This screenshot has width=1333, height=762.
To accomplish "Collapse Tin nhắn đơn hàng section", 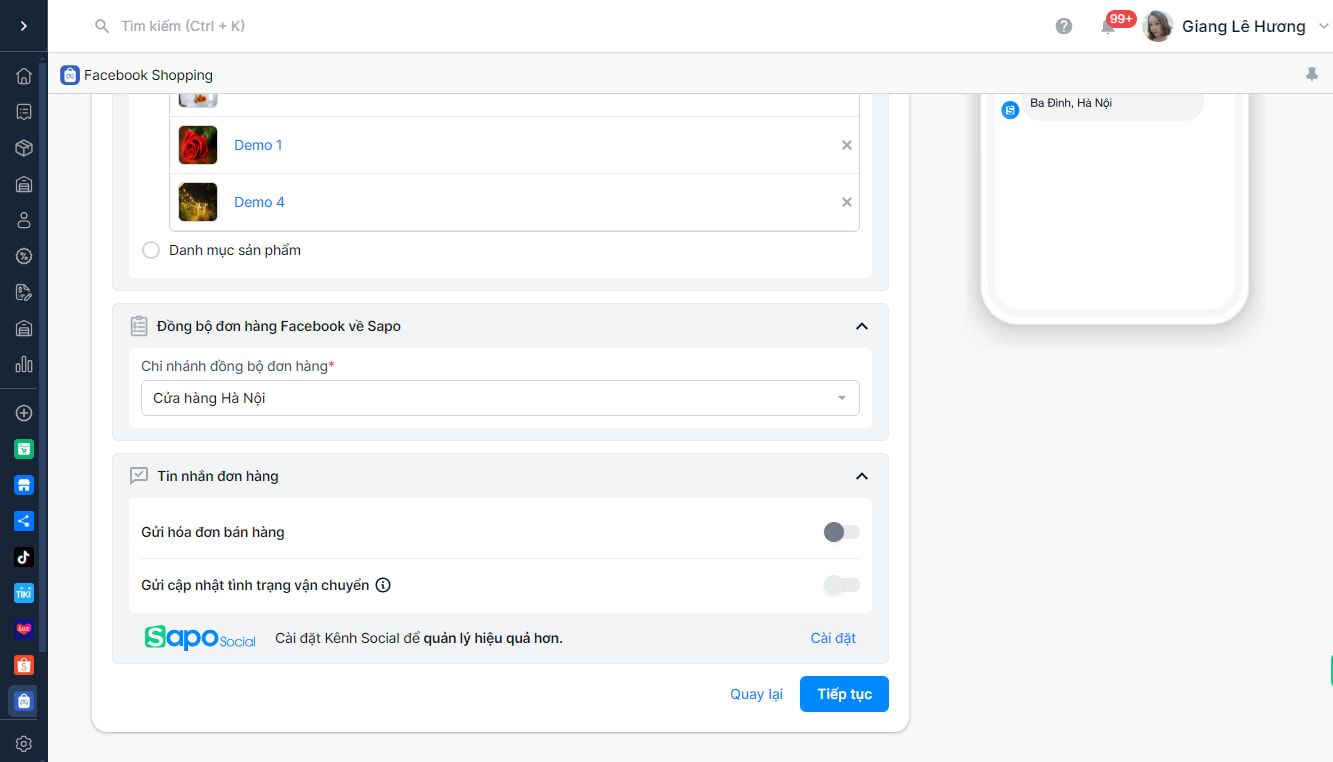I will [862, 476].
